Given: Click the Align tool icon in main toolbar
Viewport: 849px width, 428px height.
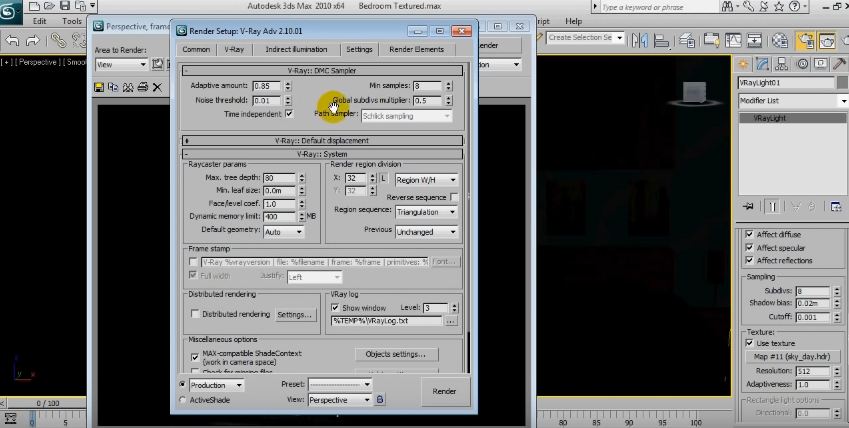Looking at the screenshot, I should 661,40.
